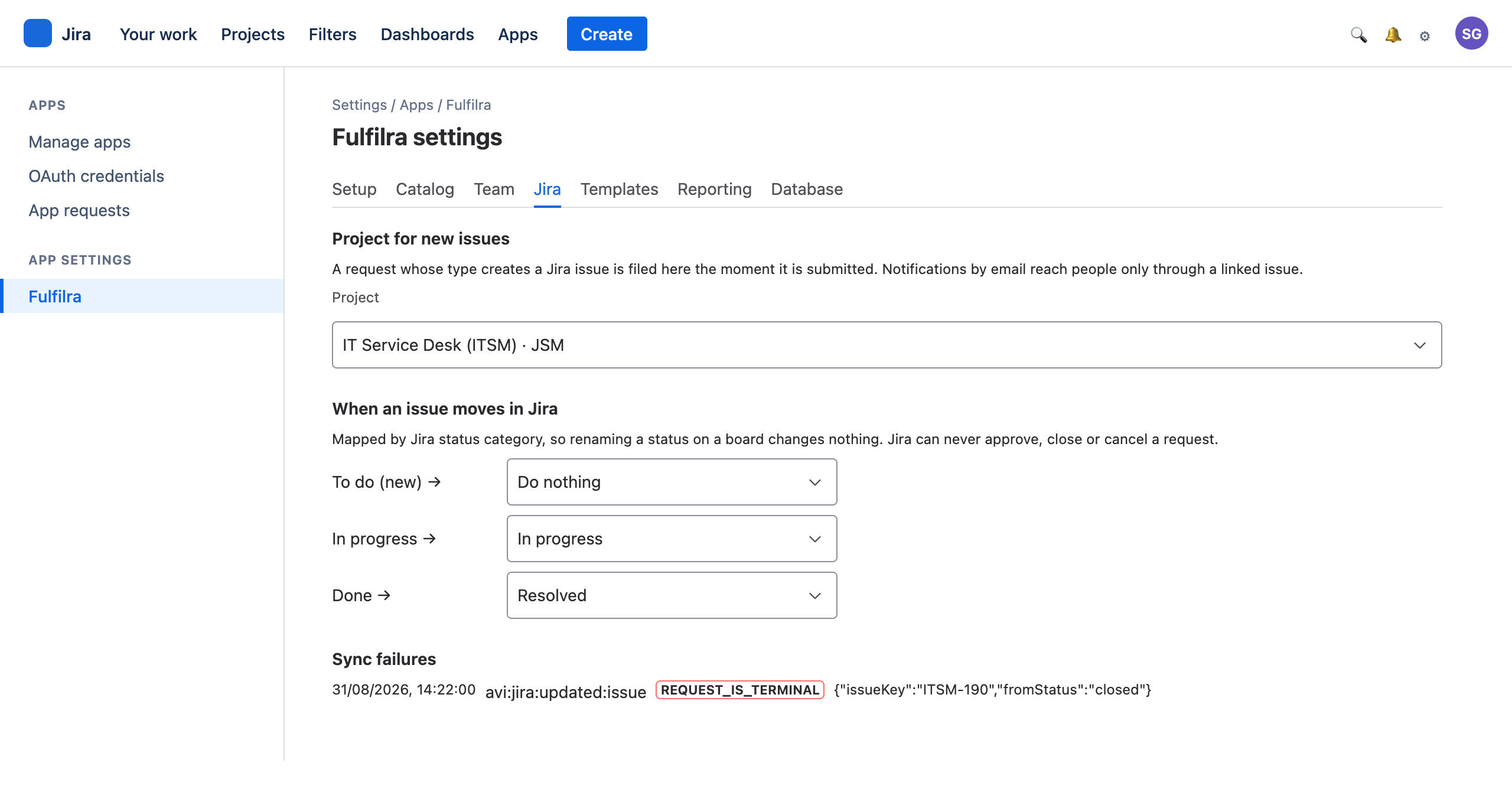
Task: Open the Filters menu
Action: tap(333, 34)
